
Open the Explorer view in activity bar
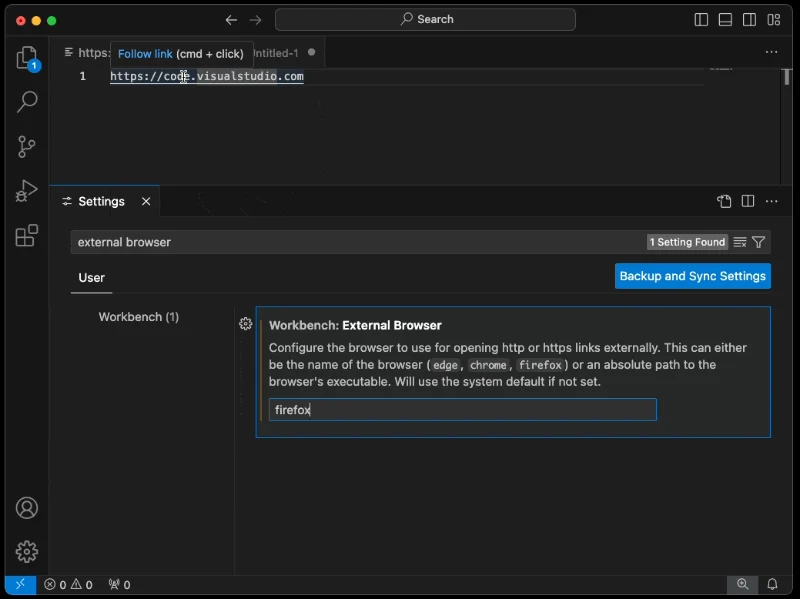[27, 58]
